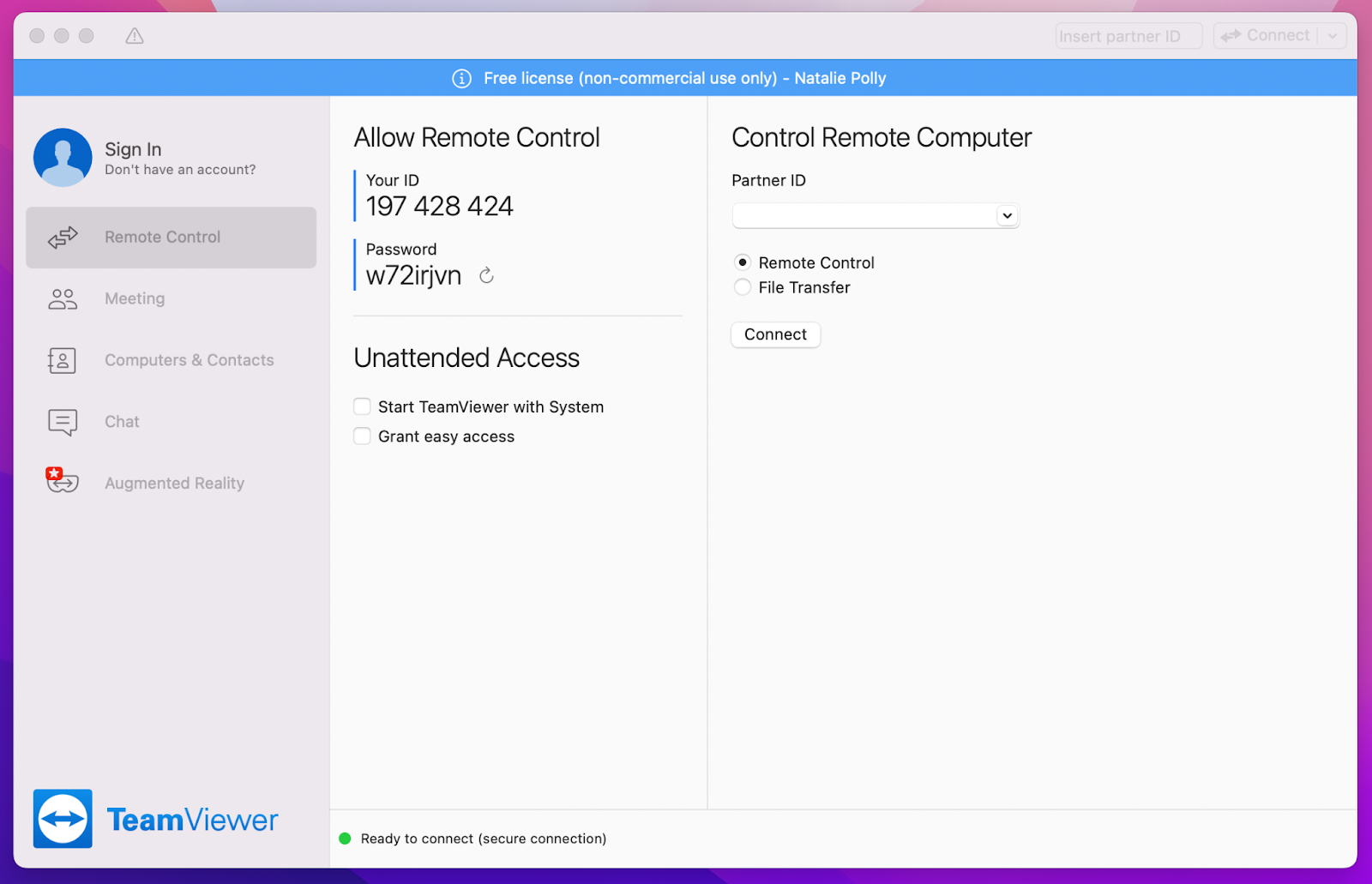Select the Your ID number 197 428 424
This screenshot has width=1372, height=884.
(440, 207)
